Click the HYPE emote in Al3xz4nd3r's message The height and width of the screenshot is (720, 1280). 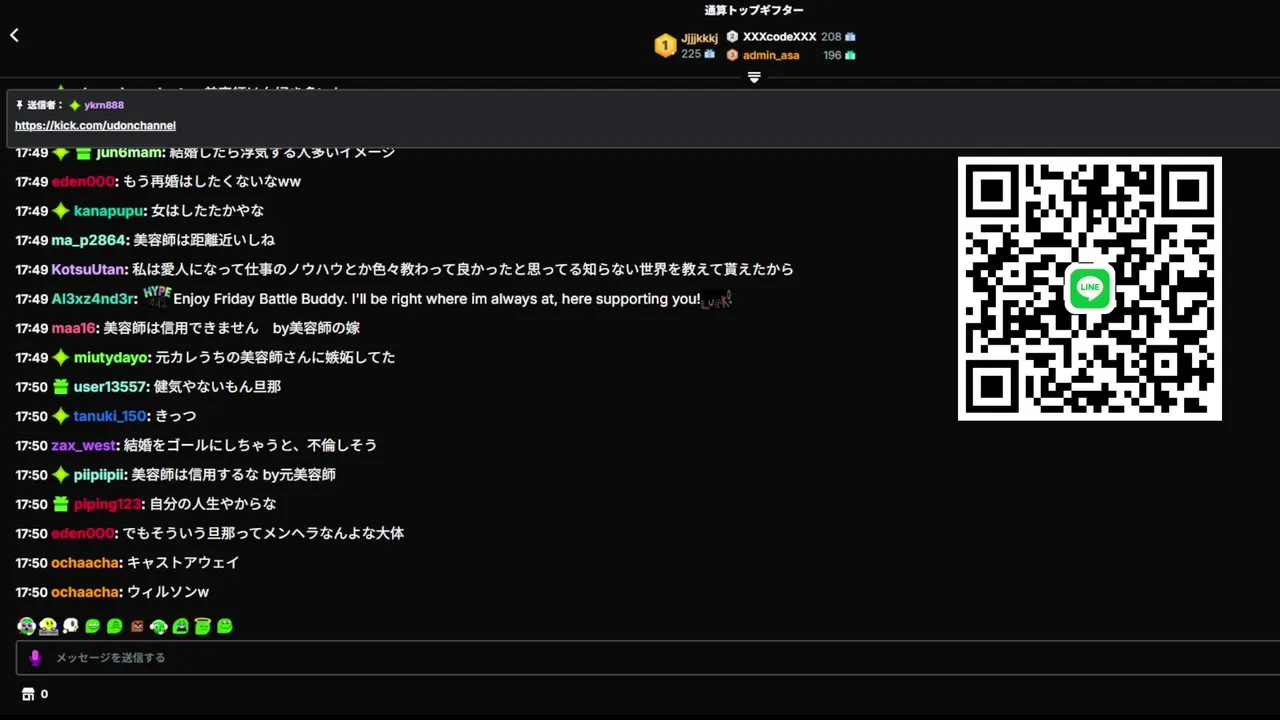pyautogui.click(x=157, y=295)
